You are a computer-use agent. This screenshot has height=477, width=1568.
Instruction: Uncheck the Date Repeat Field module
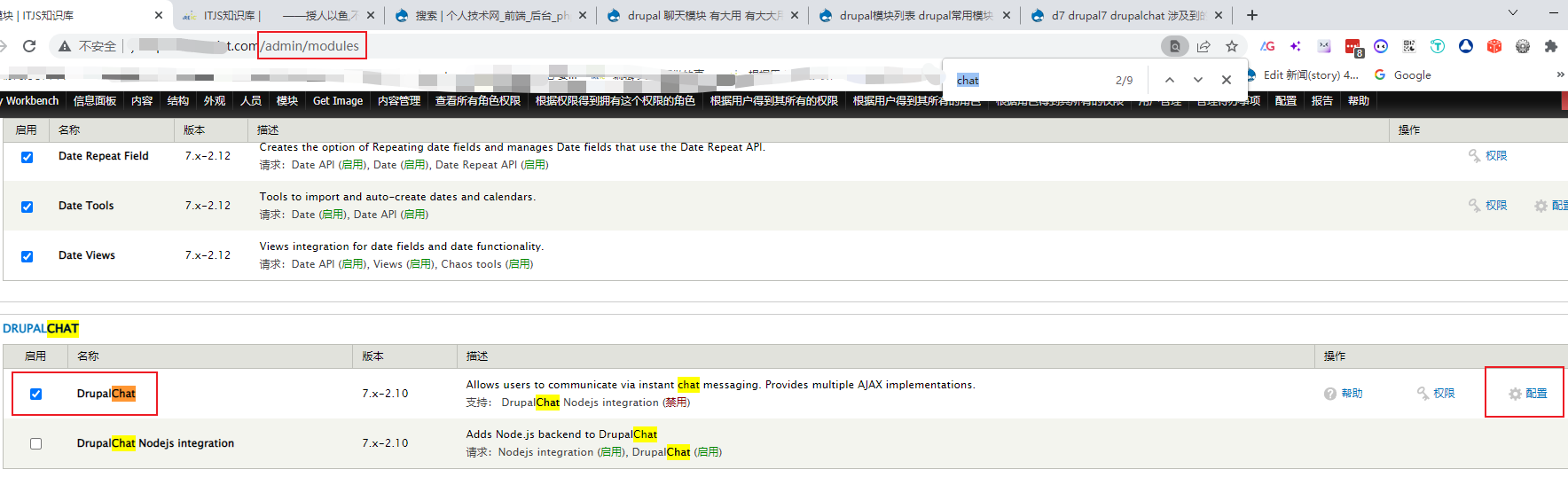(27, 157)
